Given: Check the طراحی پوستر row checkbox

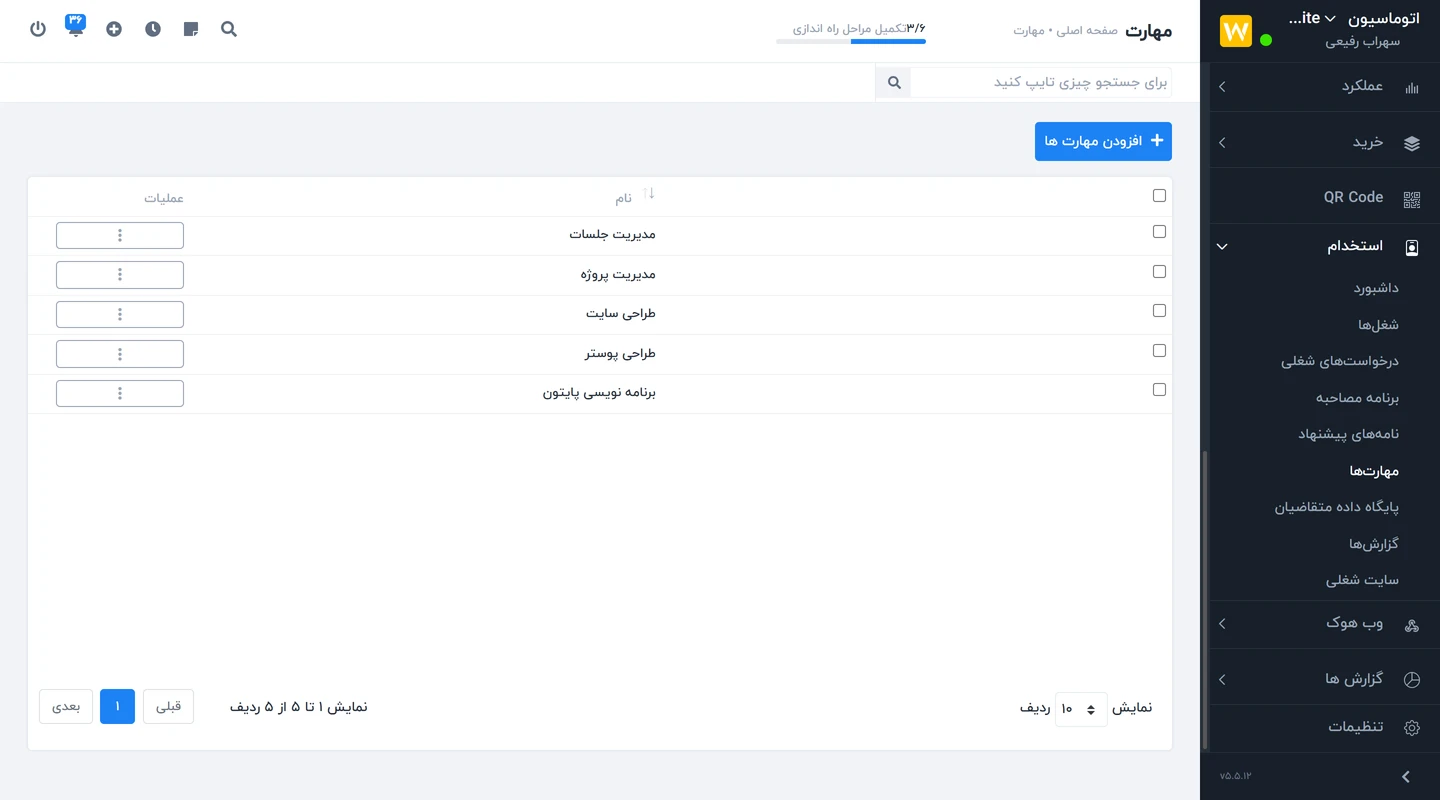Looking at the screenshot, I should [x=1159, y=351].
